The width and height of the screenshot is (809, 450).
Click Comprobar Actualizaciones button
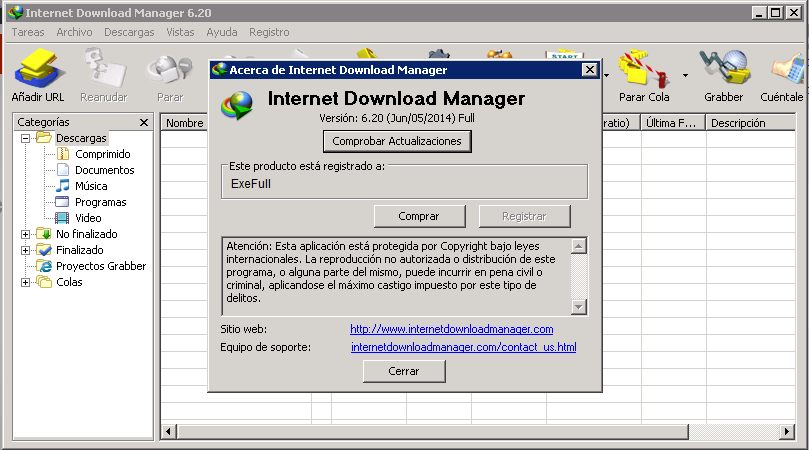(x=397, y=141)
